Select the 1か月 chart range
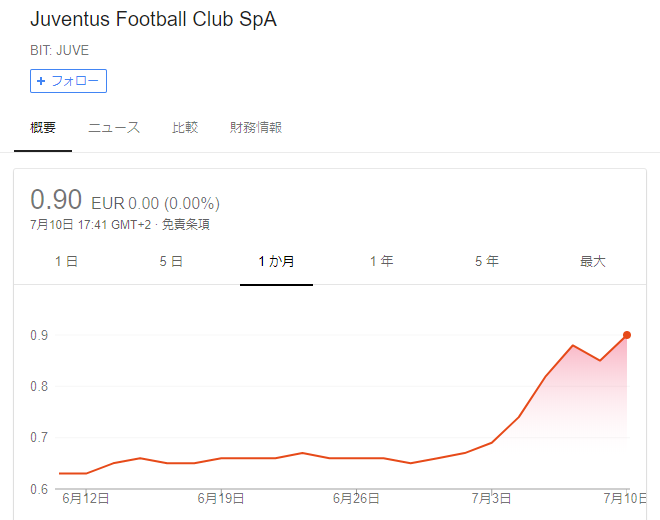 coord(276,261)
